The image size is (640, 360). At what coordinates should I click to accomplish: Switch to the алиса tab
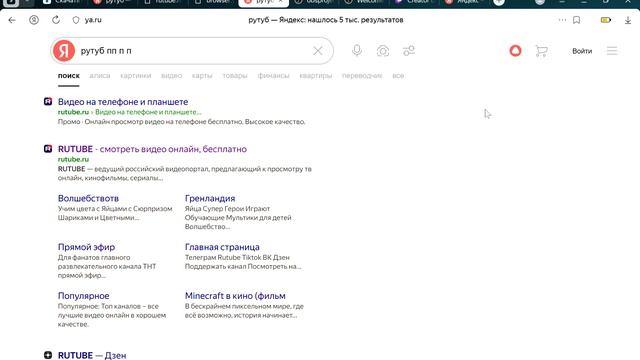coord(100,76)
